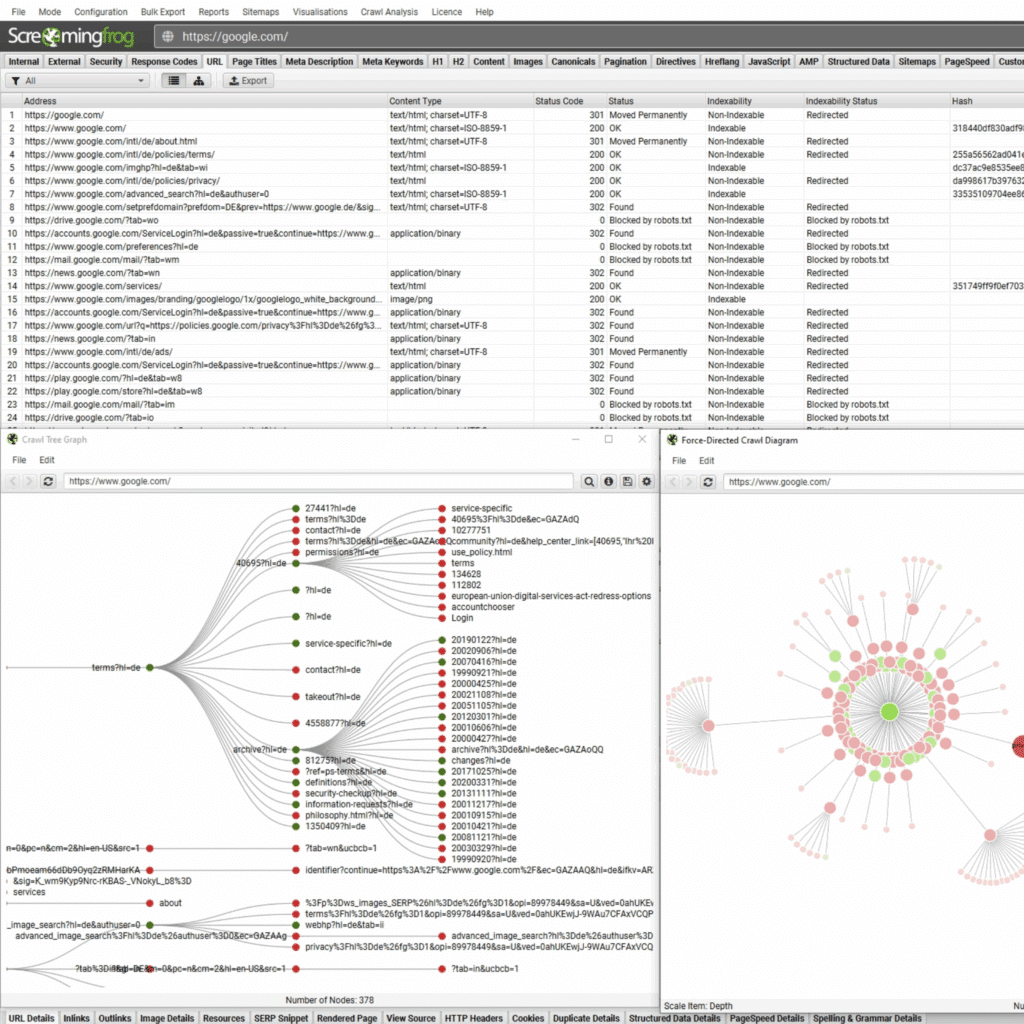Open the 'All' filter dropdown
This screenshot has height=1024, width=1024.
point(78,81)
